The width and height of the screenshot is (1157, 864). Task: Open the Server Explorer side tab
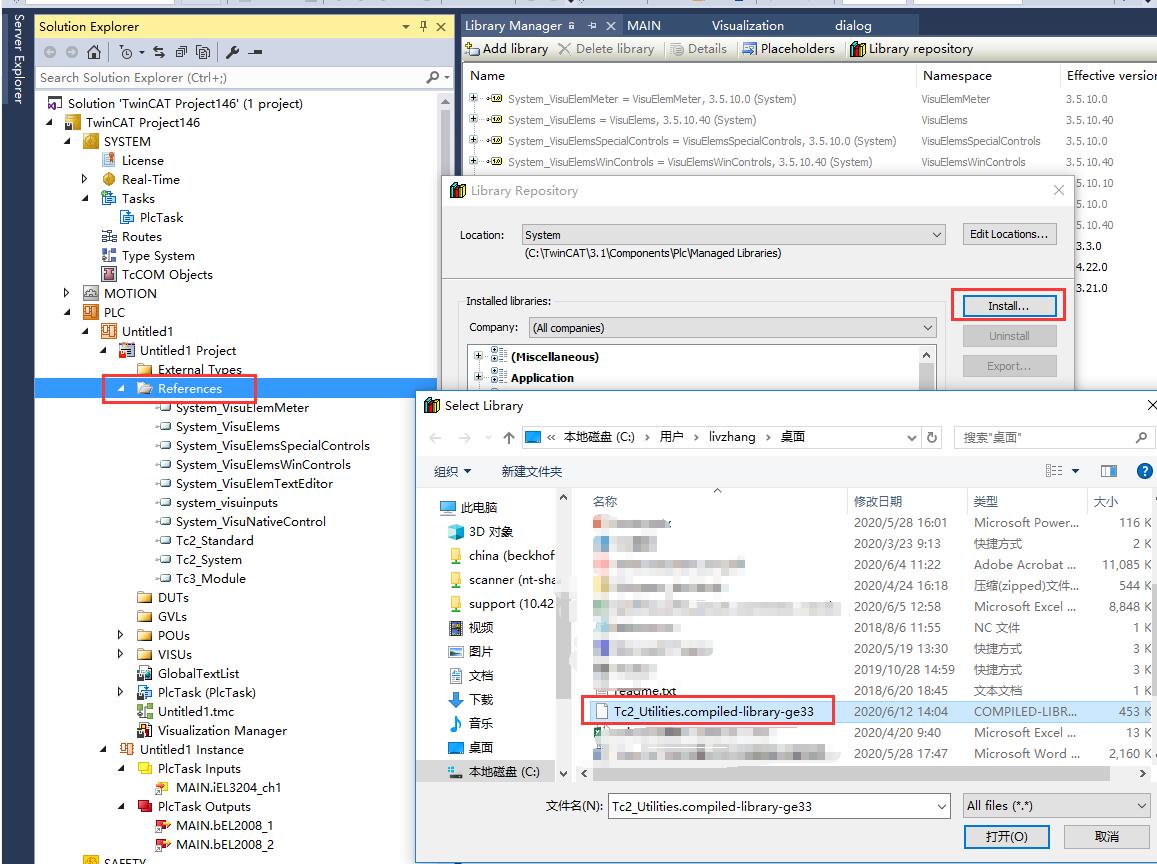pos(18,60)
